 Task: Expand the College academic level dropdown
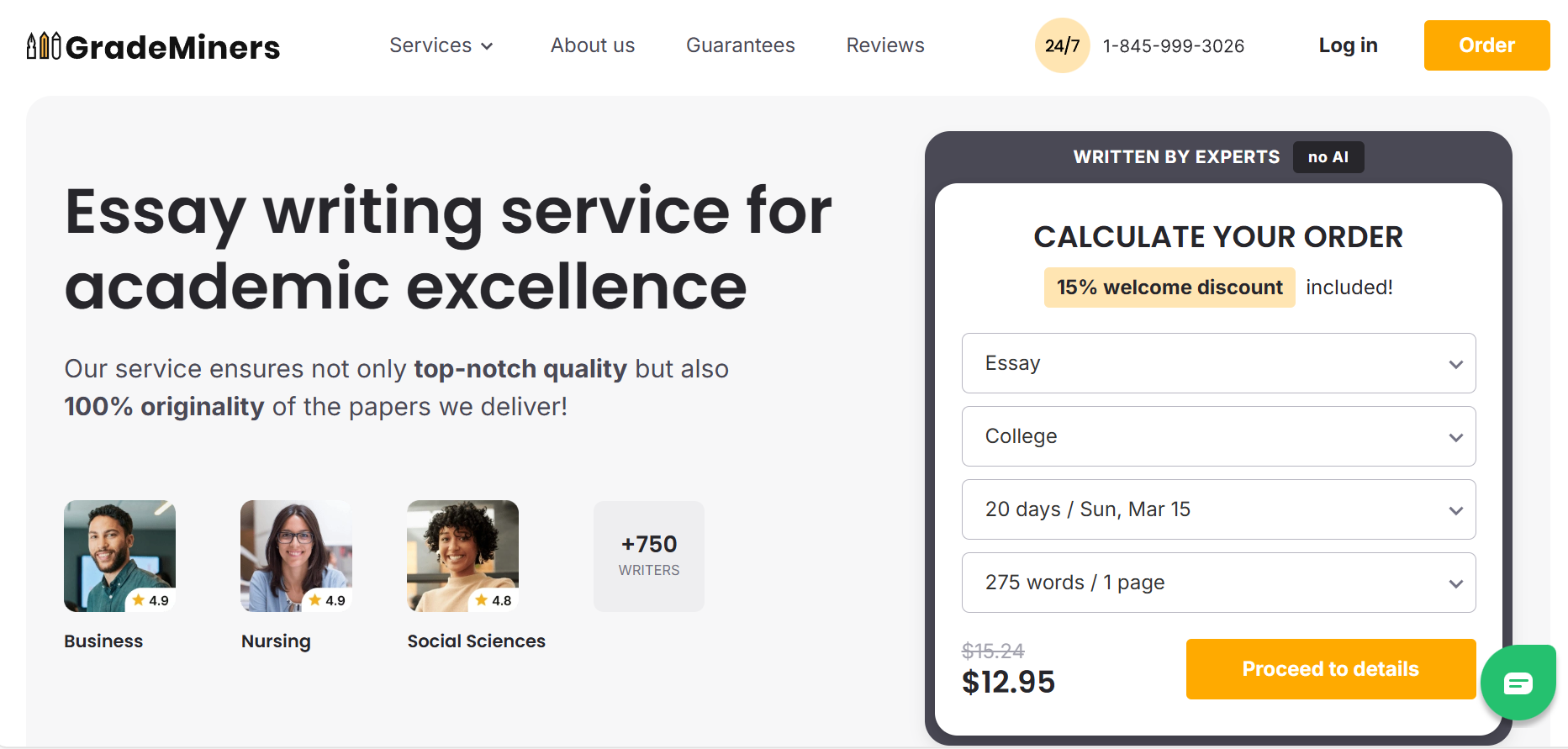1217,436
